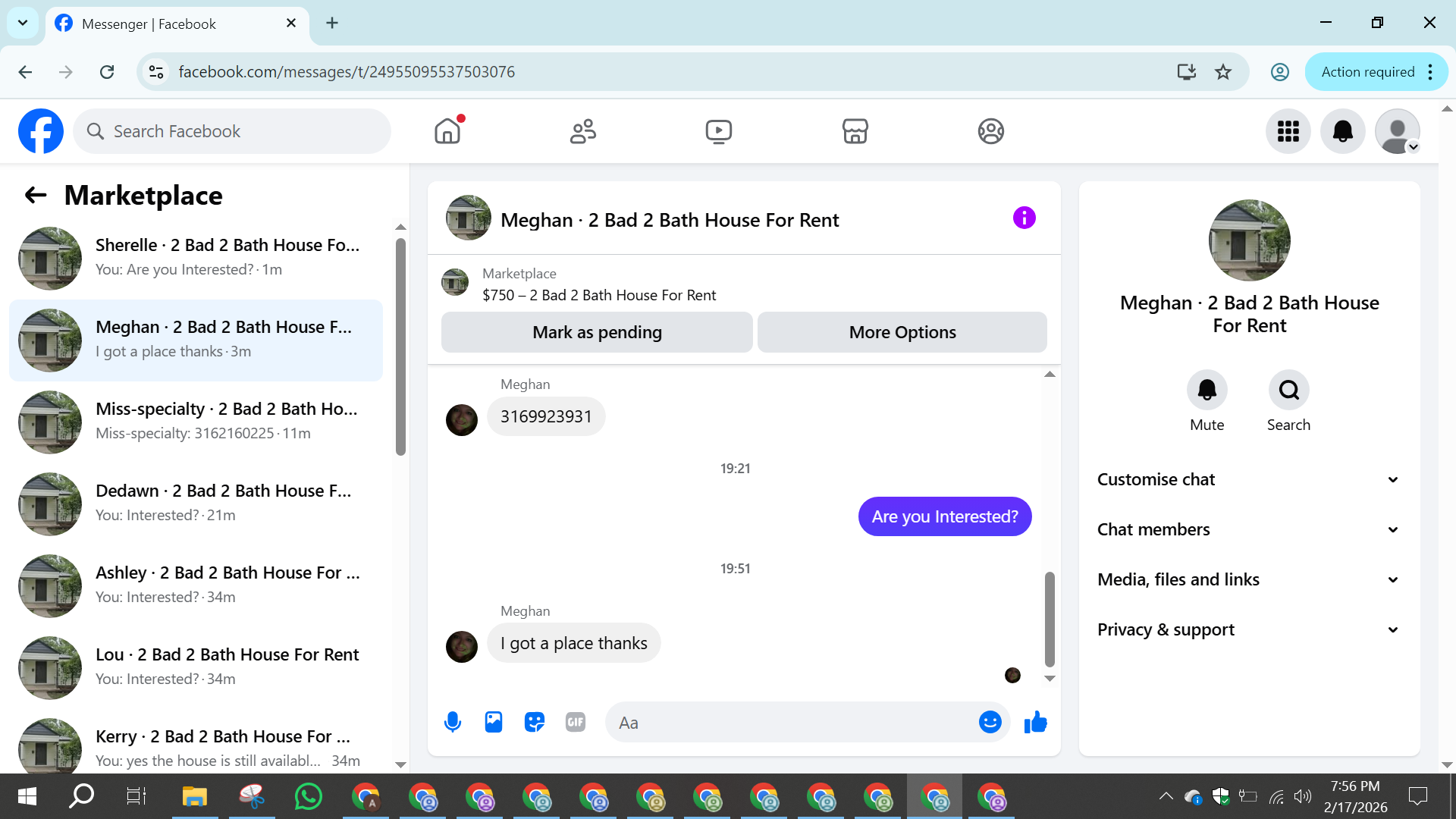Expand Privacy & support section

1247,629
